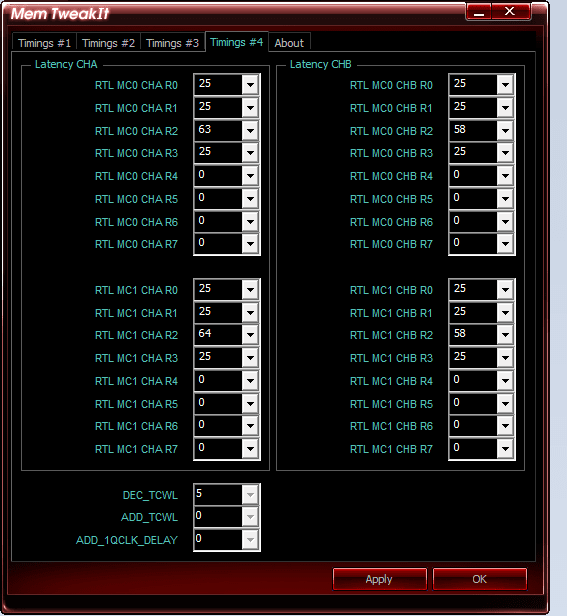Viewport: 567px width, 616px height.
Task: Expand RTL MC1 CHB R2 dropdown
Action: (505, 335)
